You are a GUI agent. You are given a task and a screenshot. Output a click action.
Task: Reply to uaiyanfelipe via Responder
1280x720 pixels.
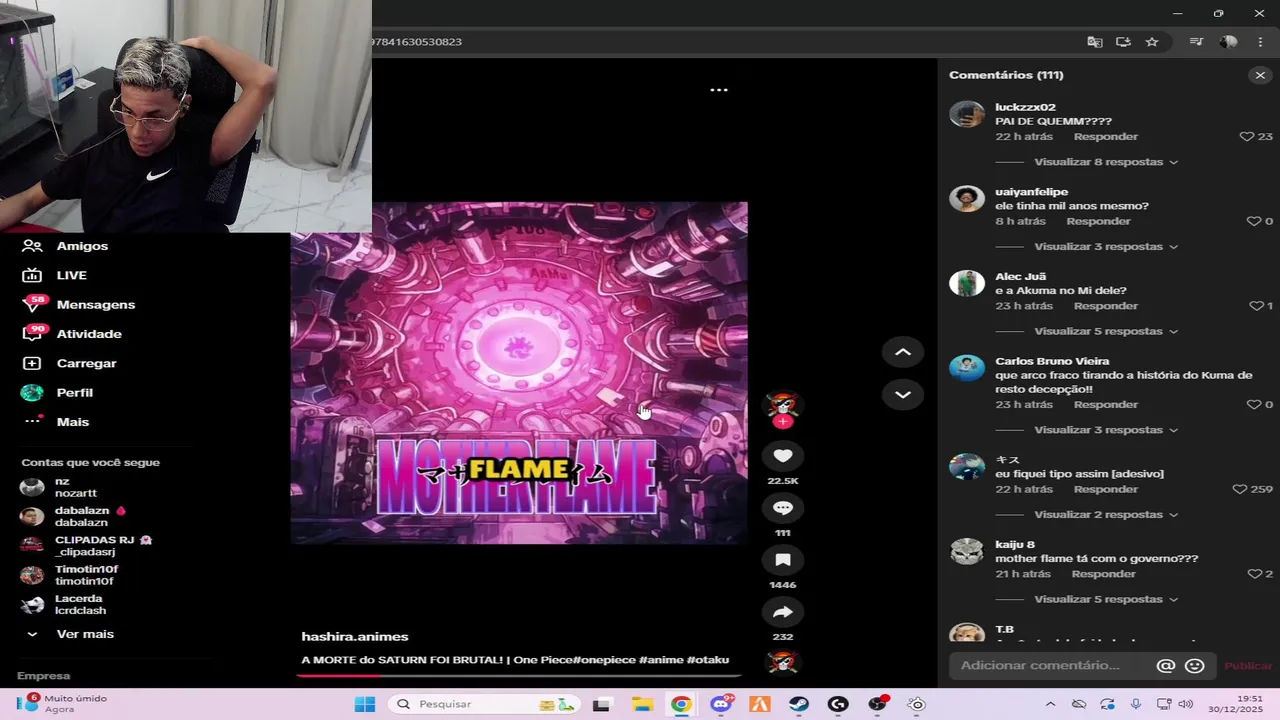click(1099, 221)
